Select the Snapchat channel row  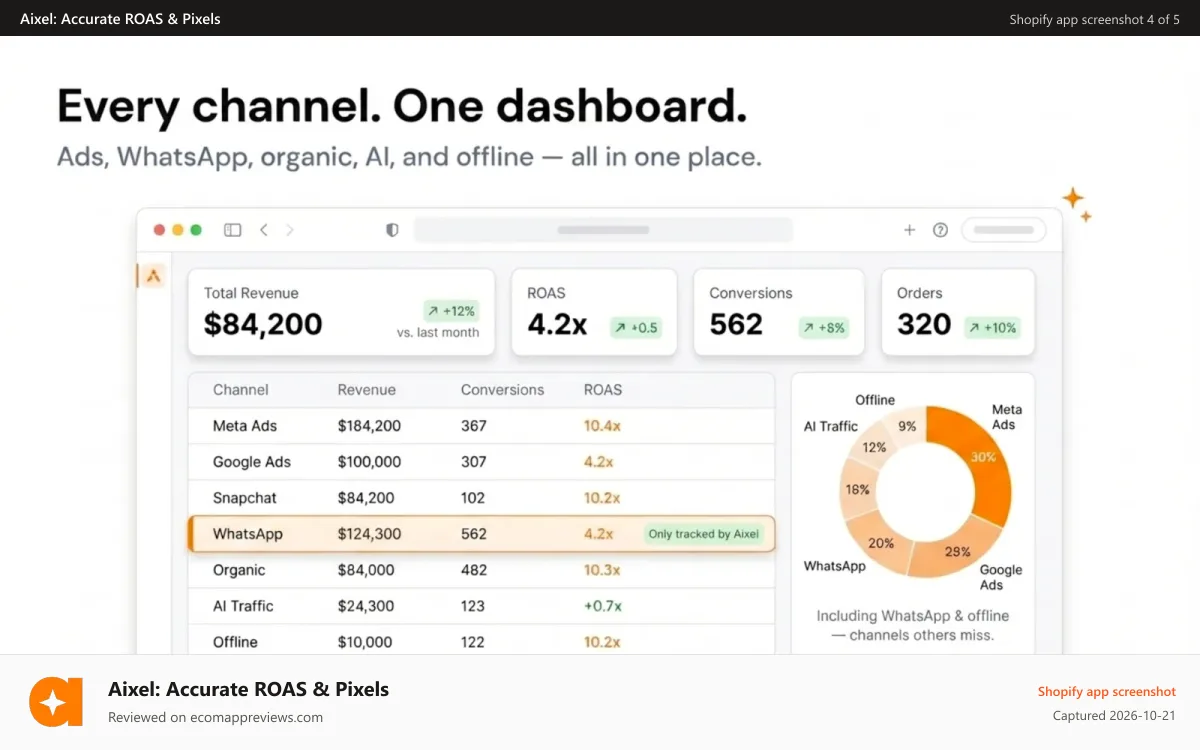[481, 498]
